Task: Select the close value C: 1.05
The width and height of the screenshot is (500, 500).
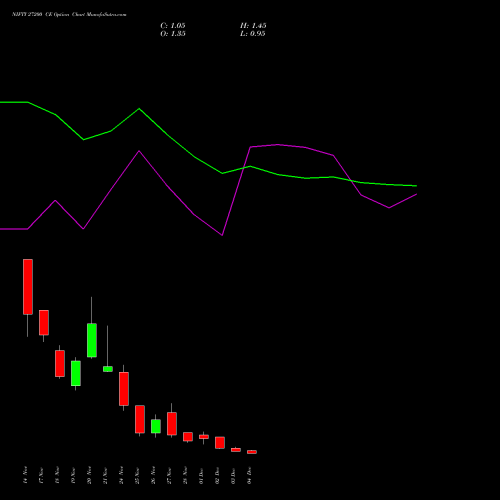Action: coord(173,26)
